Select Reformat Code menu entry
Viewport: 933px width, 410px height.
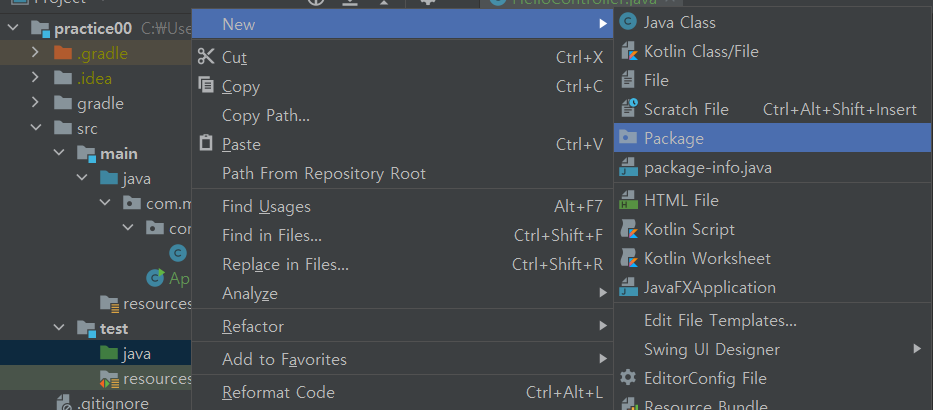click(403, 392)
